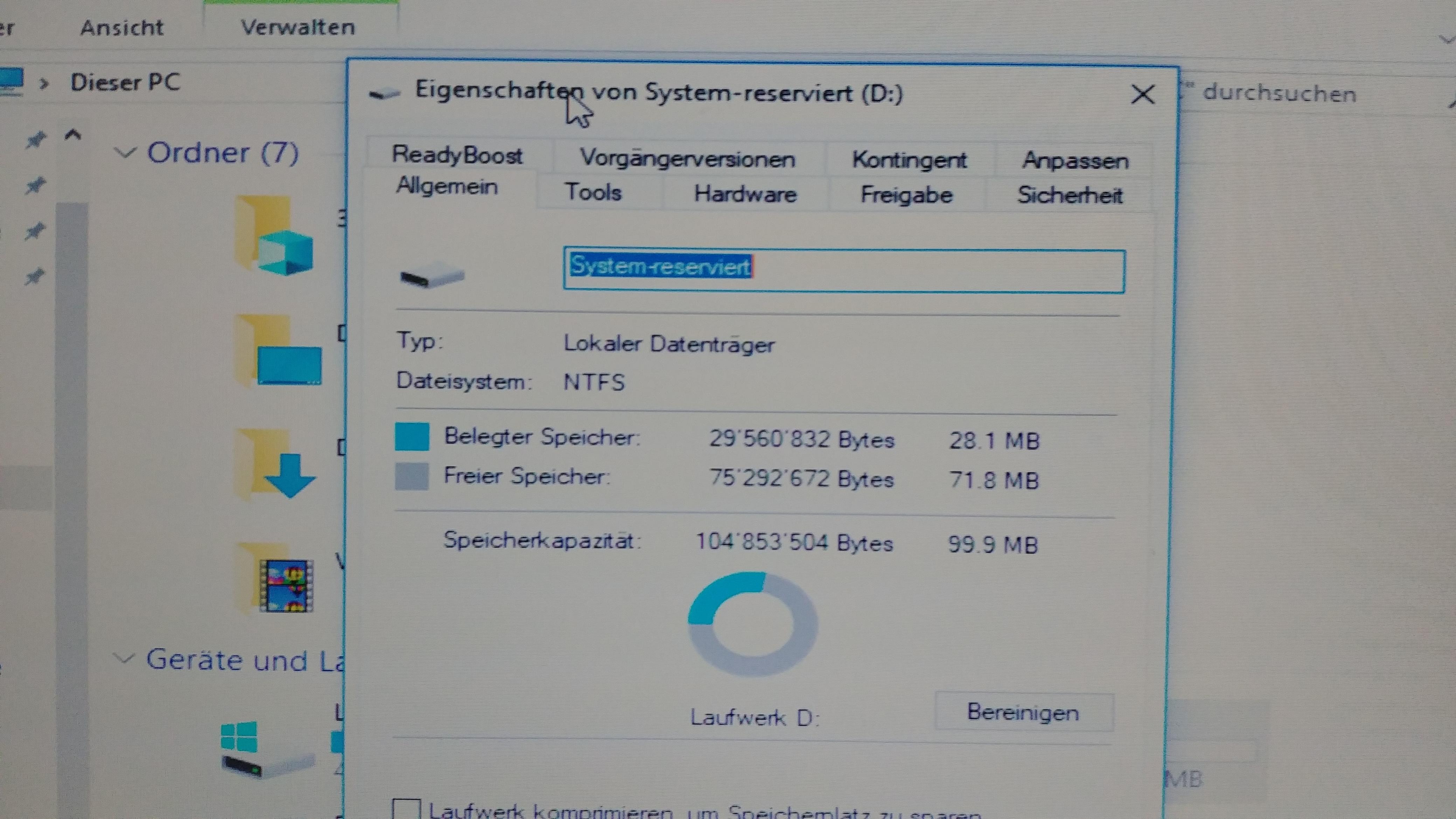Open the Sicherheit tab
The width and height of the screenshot is (1456, 819).
pos(1070,196)
